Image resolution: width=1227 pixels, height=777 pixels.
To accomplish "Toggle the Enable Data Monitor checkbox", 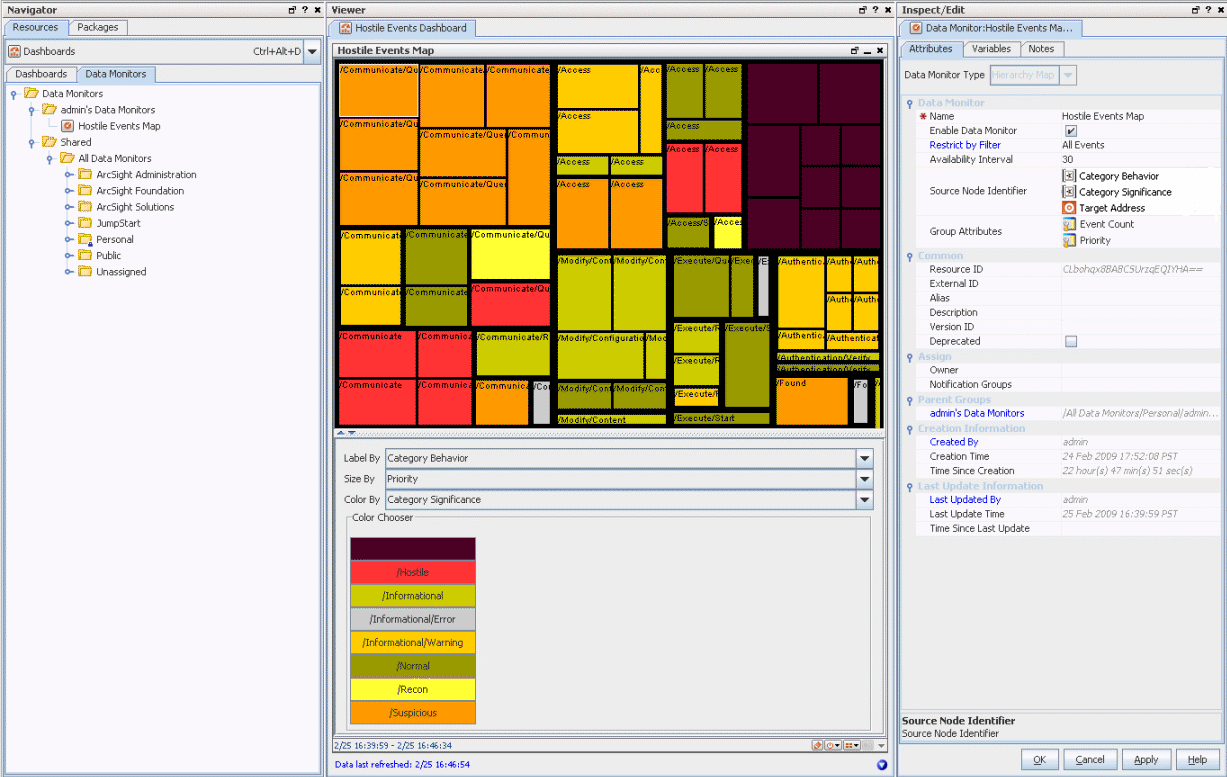I will [x=1069, y=130].
